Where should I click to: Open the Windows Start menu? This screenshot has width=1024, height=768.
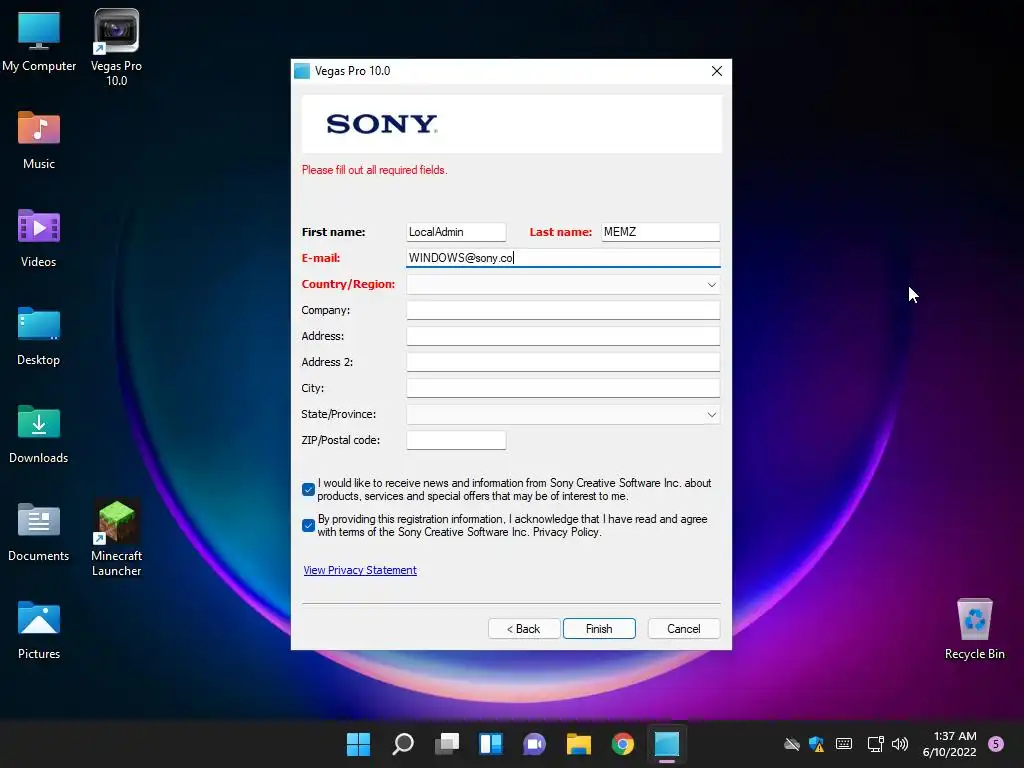click(x=358, y=744)
